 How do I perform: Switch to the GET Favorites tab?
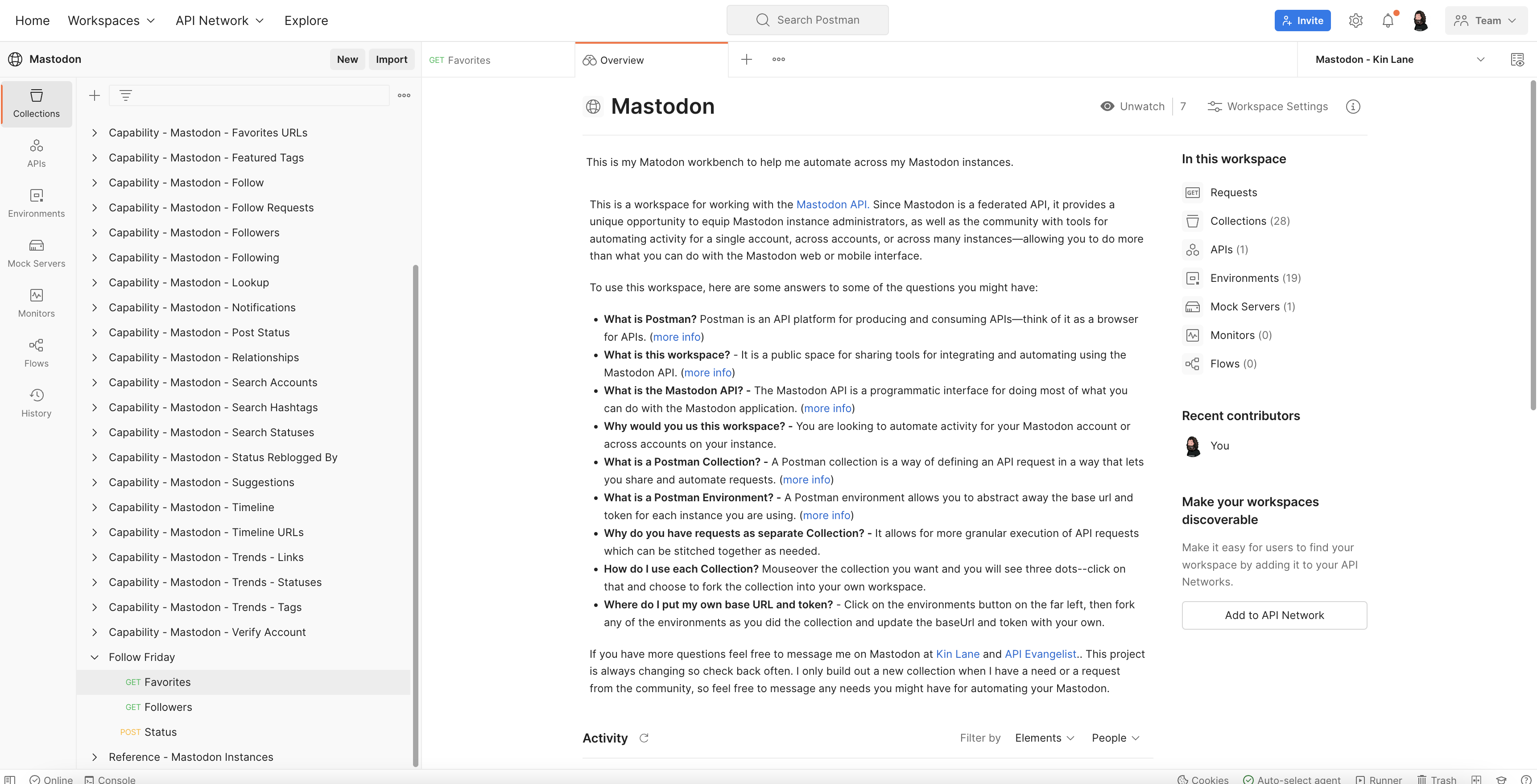[498, 60]
